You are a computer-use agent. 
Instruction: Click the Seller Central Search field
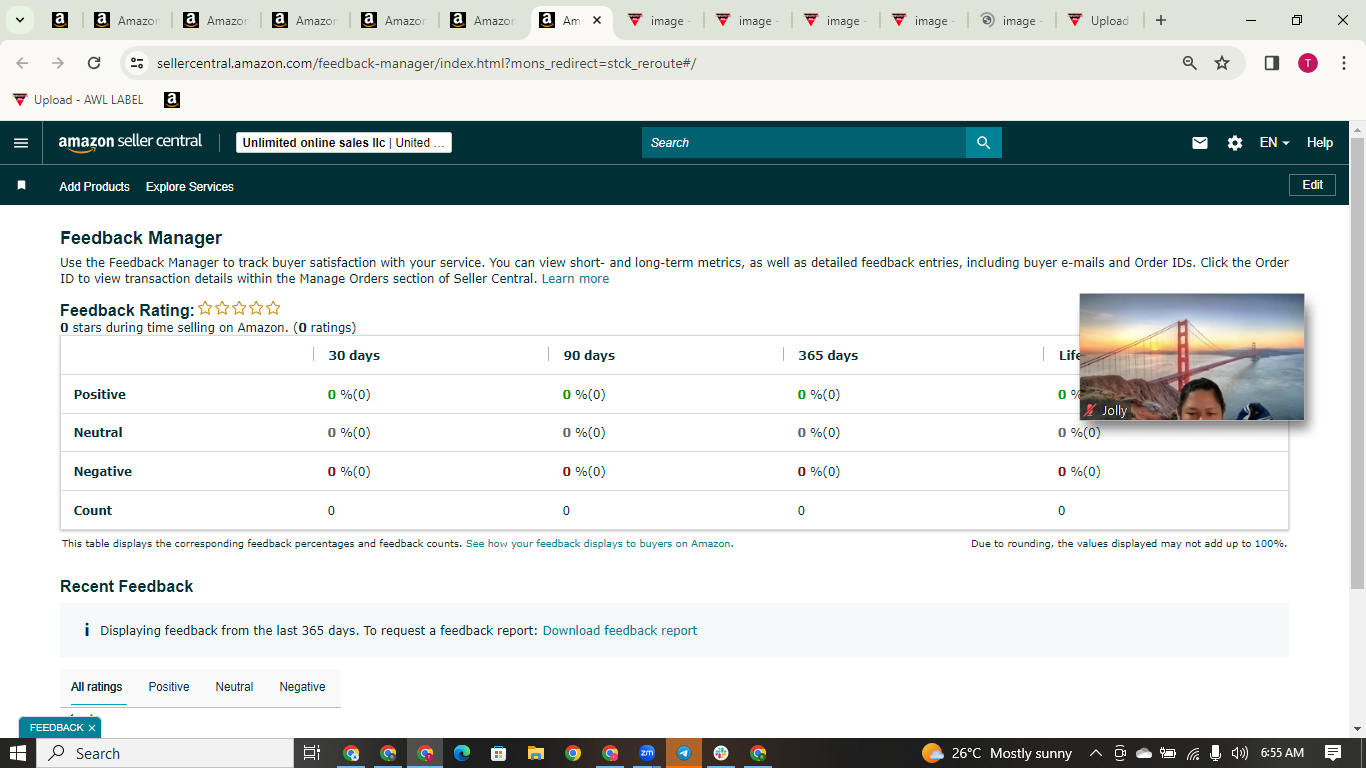pos(804,143)
